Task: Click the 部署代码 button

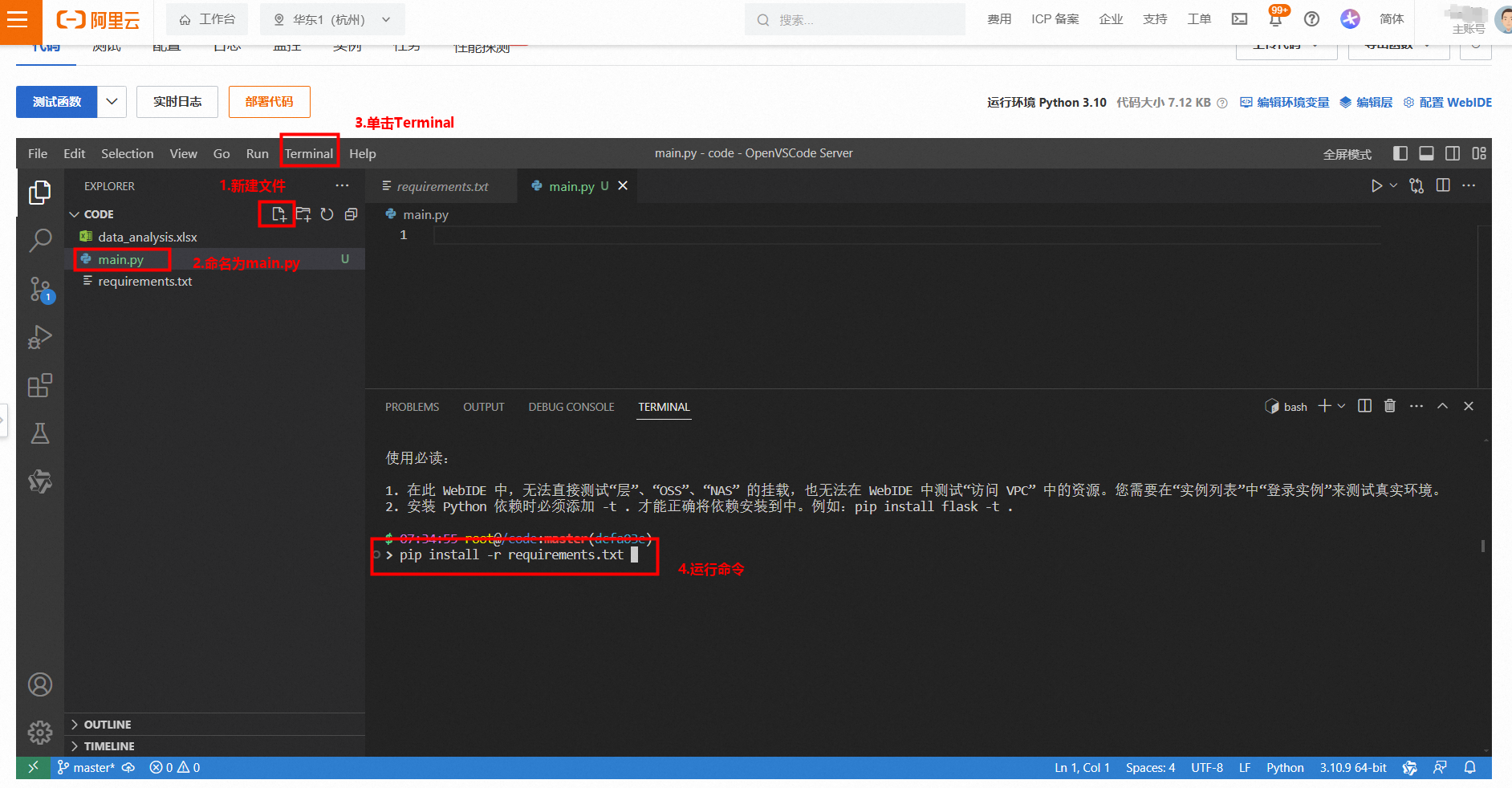Action: [269, 102]
